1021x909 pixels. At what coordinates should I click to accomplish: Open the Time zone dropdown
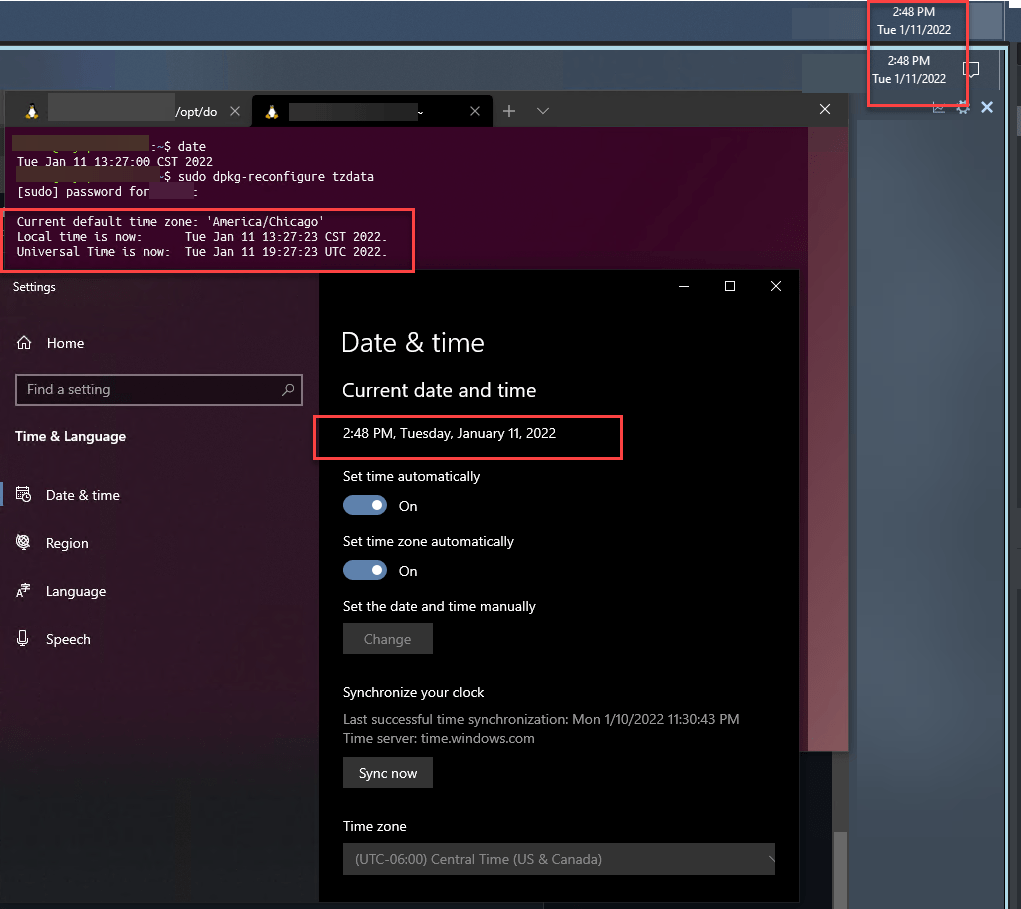point(558,859)
